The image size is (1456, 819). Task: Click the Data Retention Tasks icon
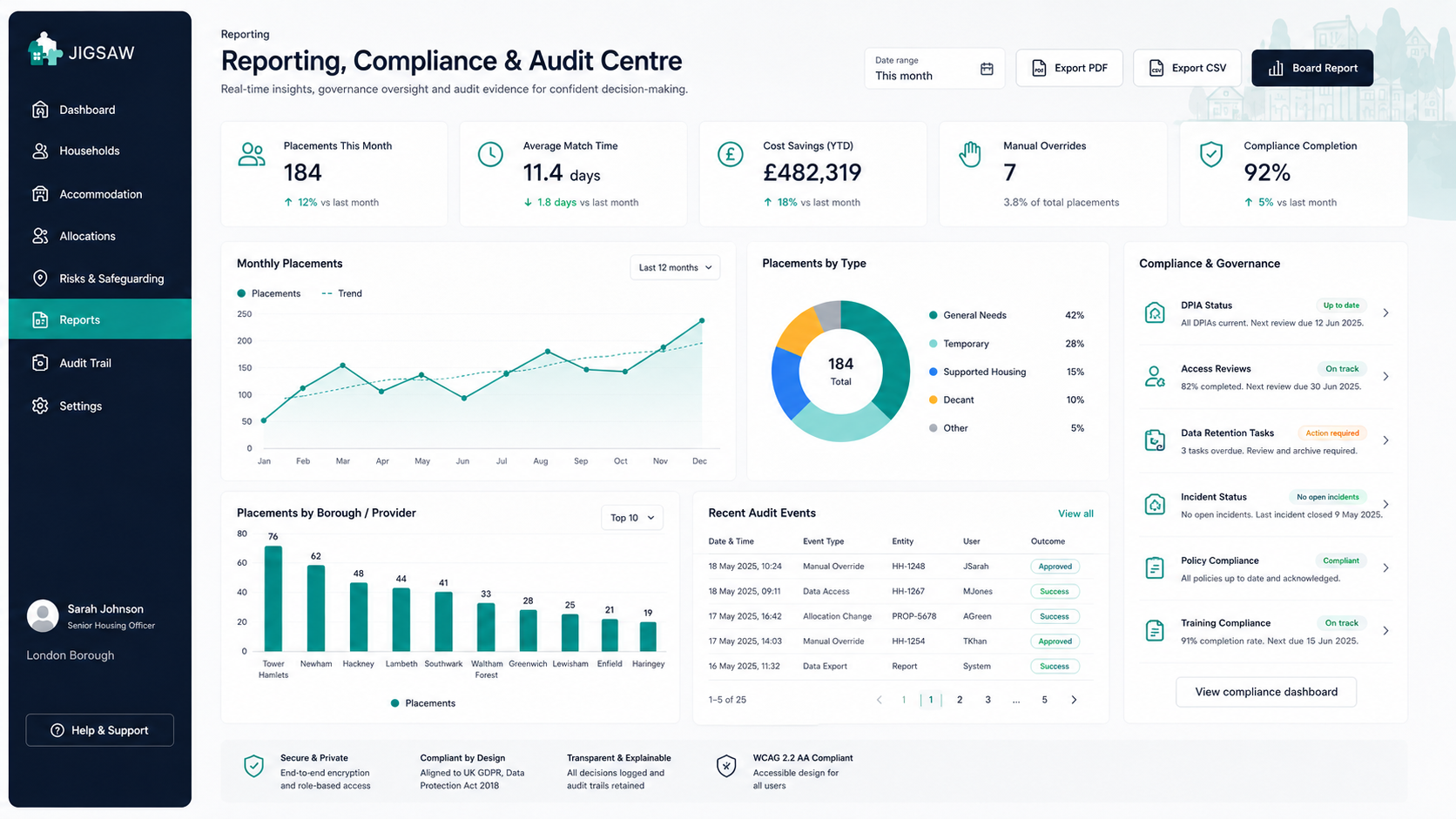pyautogui.click(x=1155, y=440)
